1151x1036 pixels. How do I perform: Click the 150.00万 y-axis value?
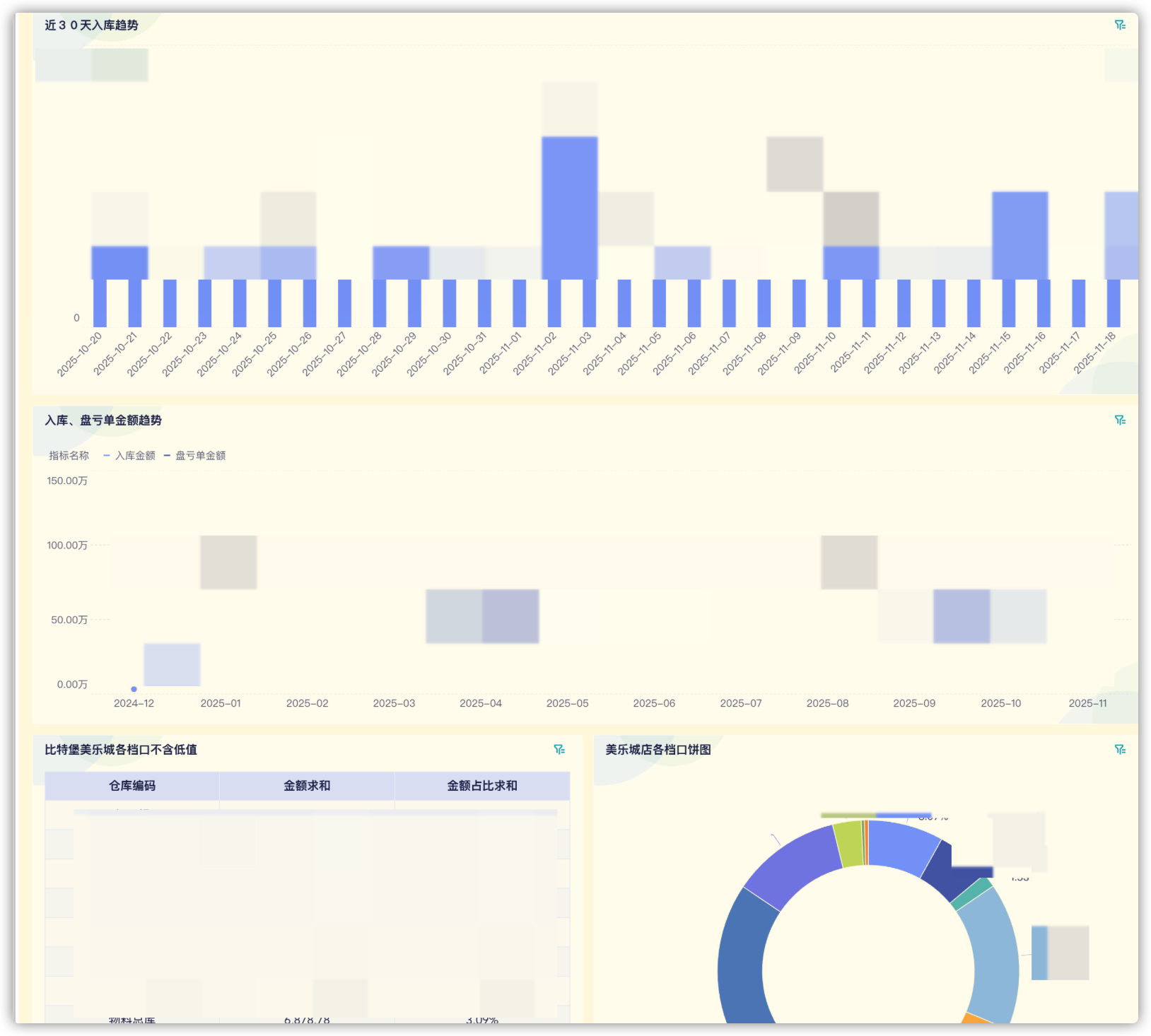pos(67,481)
